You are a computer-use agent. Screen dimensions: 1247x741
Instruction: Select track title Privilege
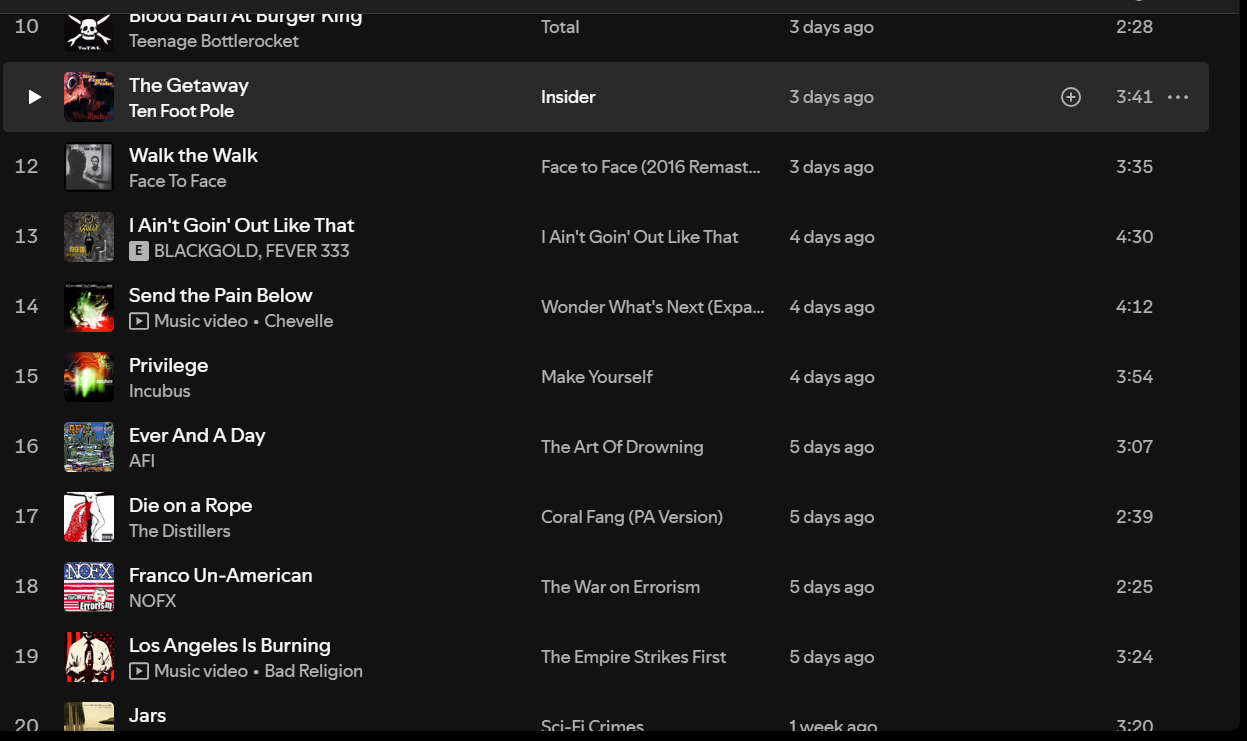click(x=168, y=365)
